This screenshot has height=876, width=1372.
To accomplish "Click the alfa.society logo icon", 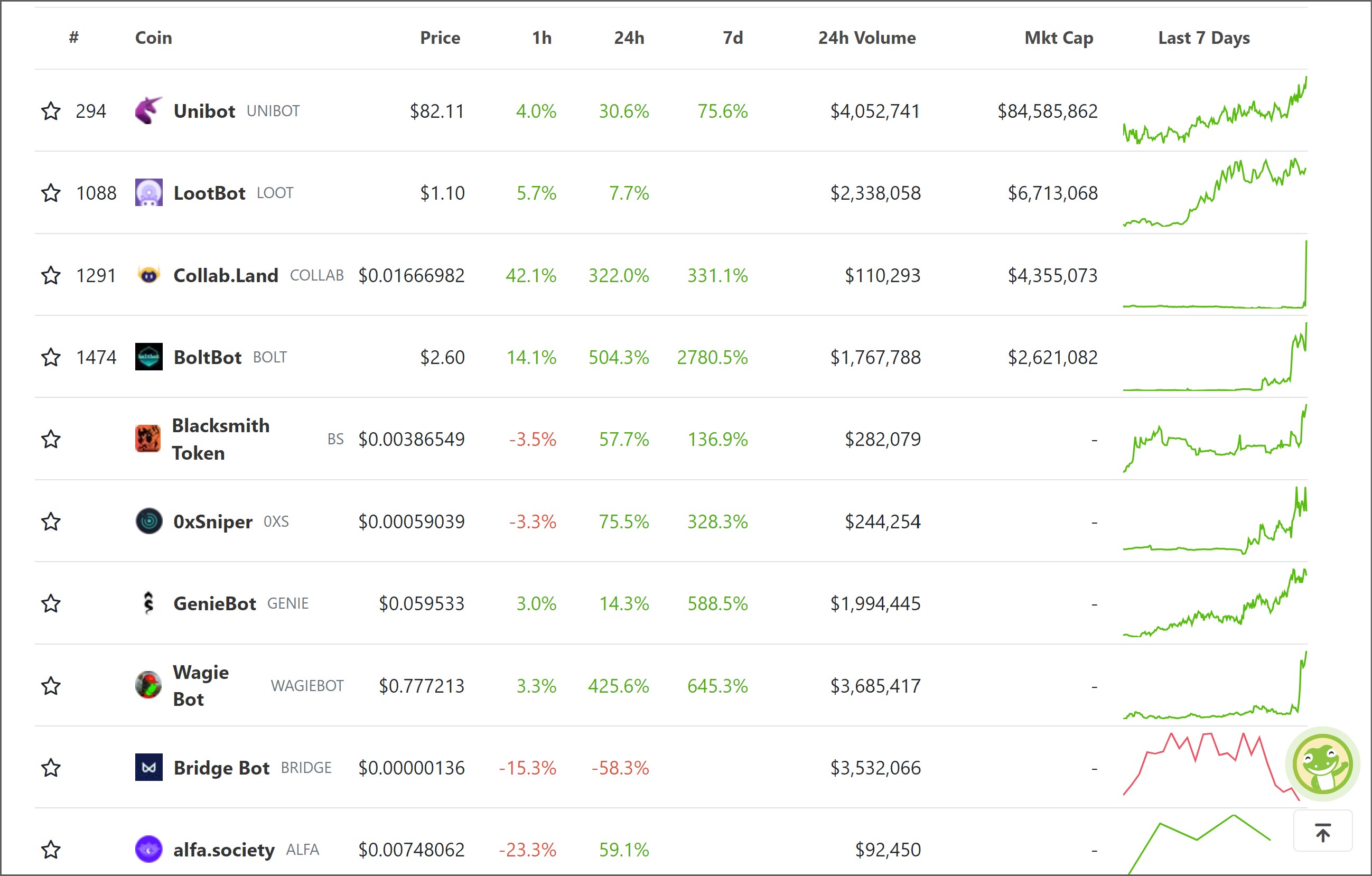I will (x=148, y=849).
